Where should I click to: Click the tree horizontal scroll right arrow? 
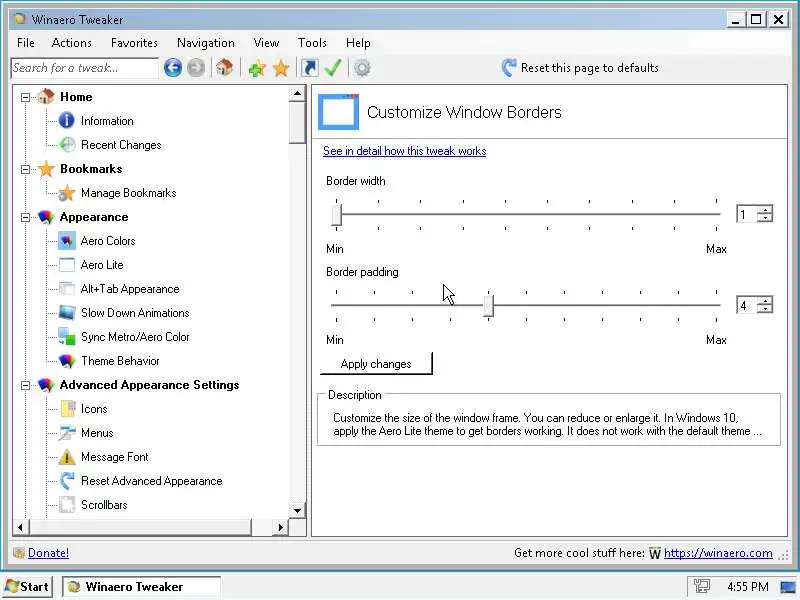[280, 527]
